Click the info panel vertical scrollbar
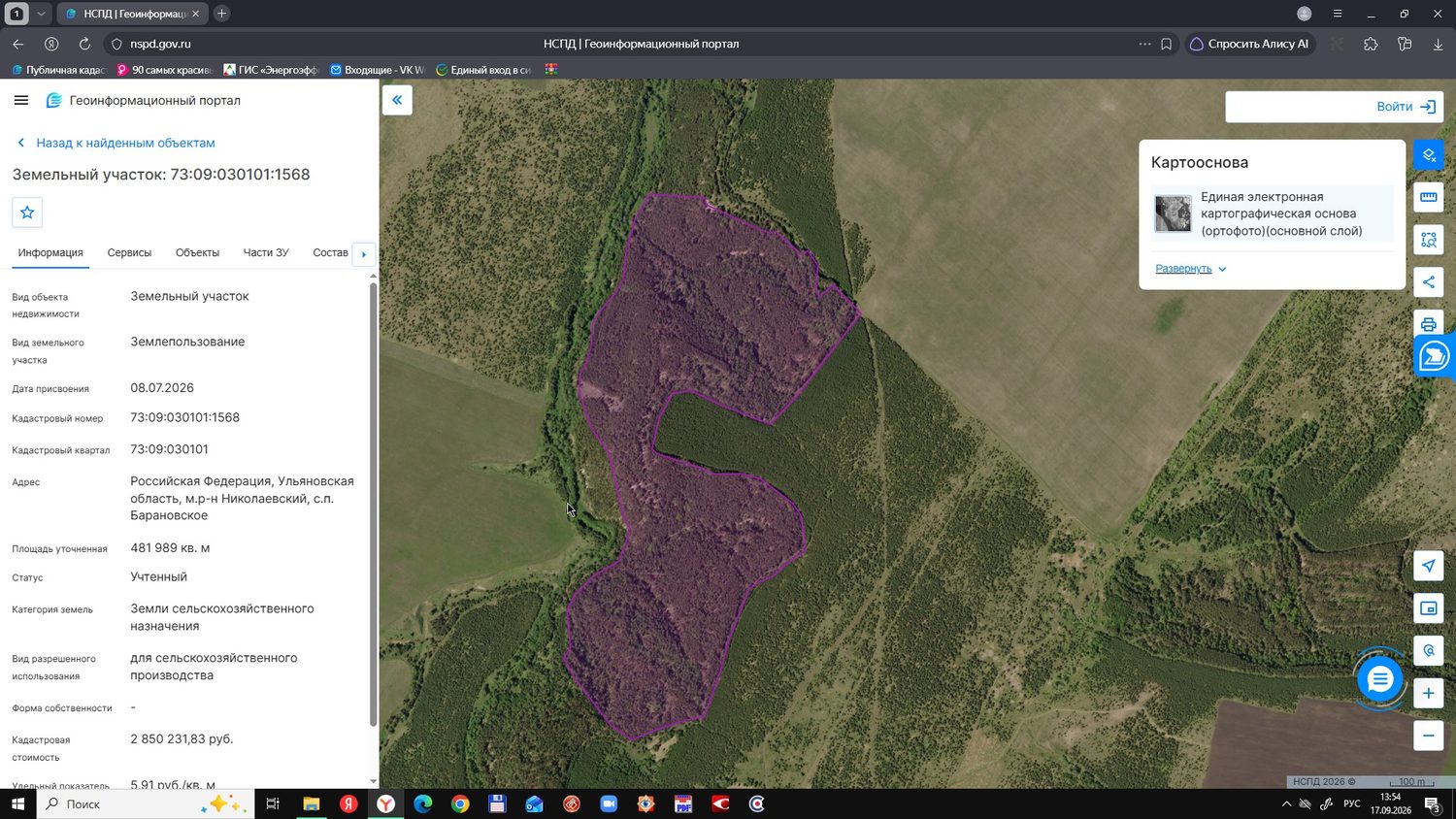 pyautogui.click(x=373, y=503)
